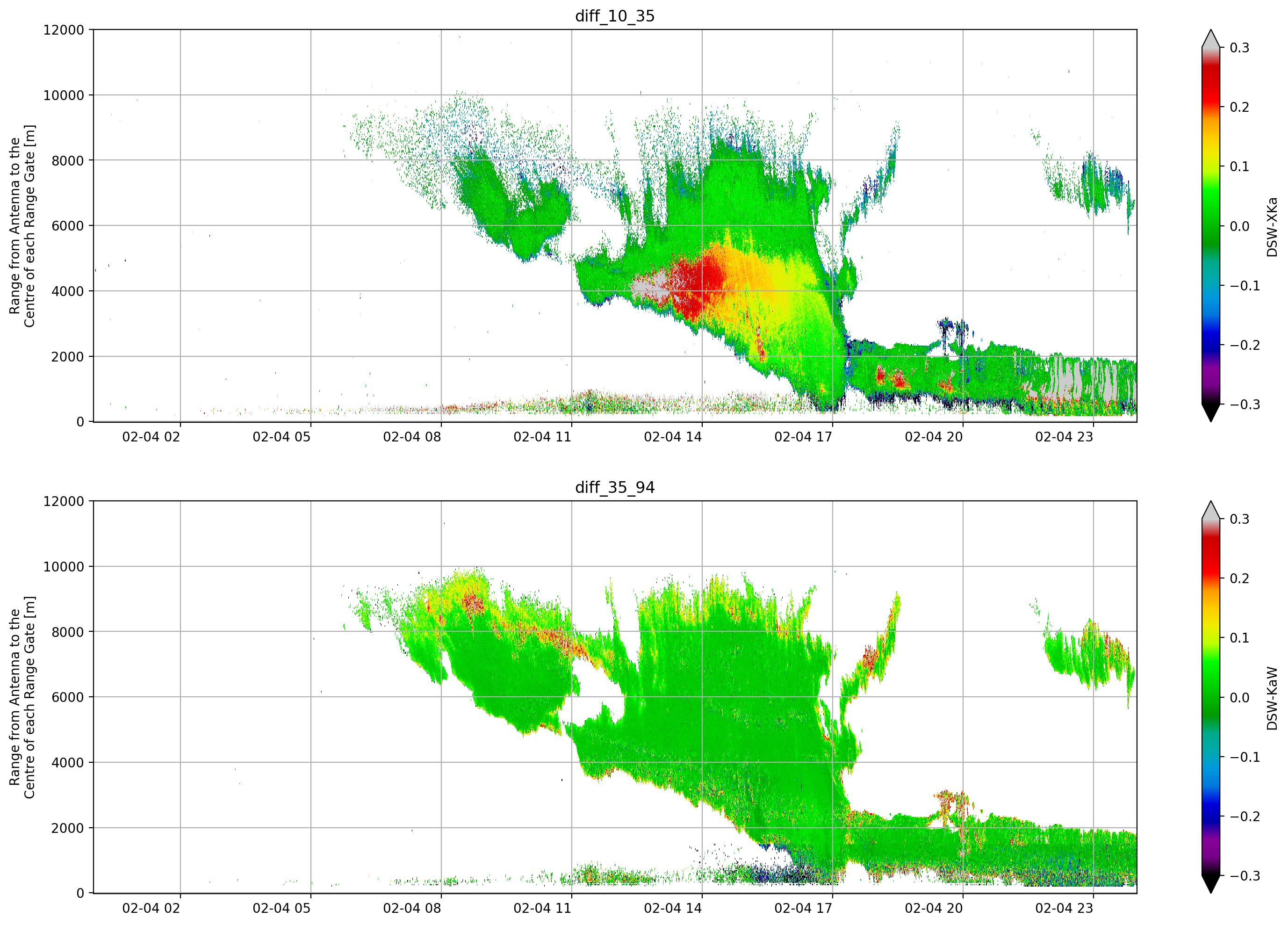The image size is (1288, 925).
Task: Click the y-axis label of diff_35_94 plot
Action: click(x=22, y=697)
